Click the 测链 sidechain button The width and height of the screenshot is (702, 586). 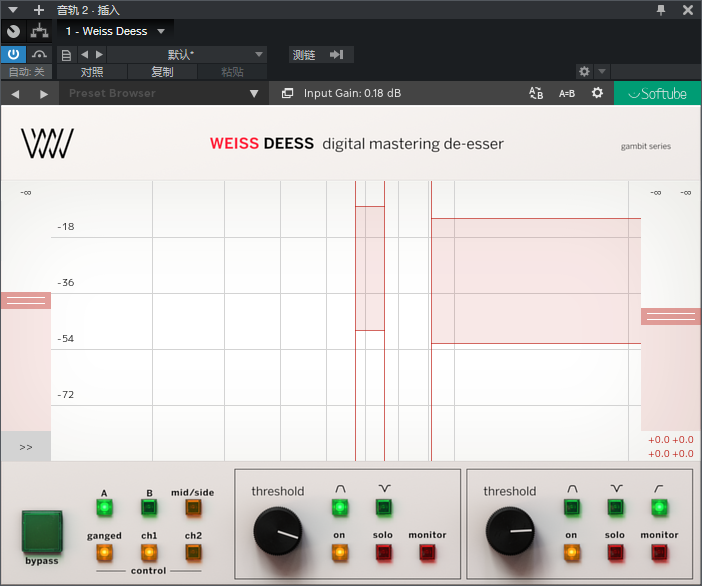pyautogui.click(x=304, y=55)
